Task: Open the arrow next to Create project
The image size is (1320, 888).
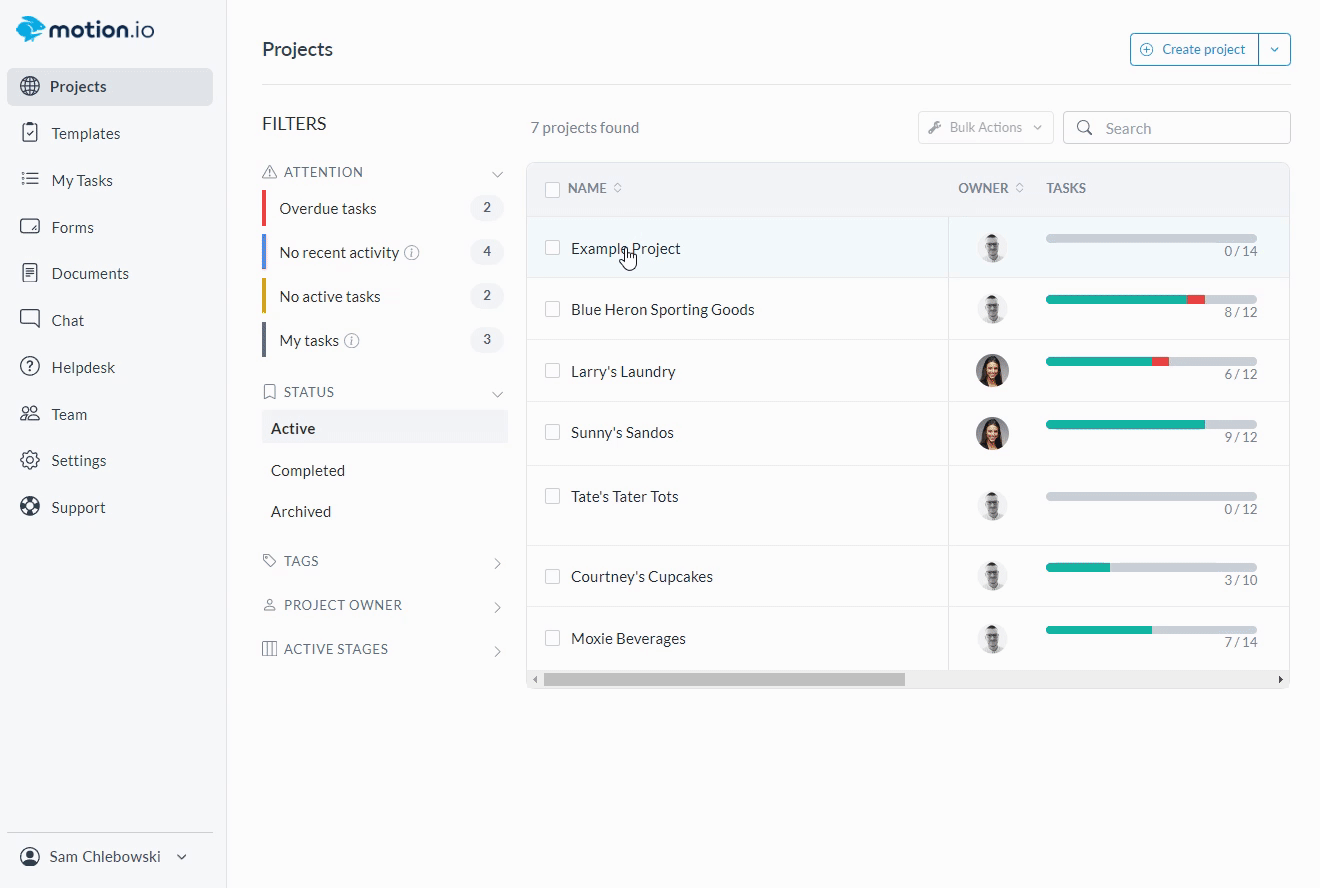Action: point(1274,49)
